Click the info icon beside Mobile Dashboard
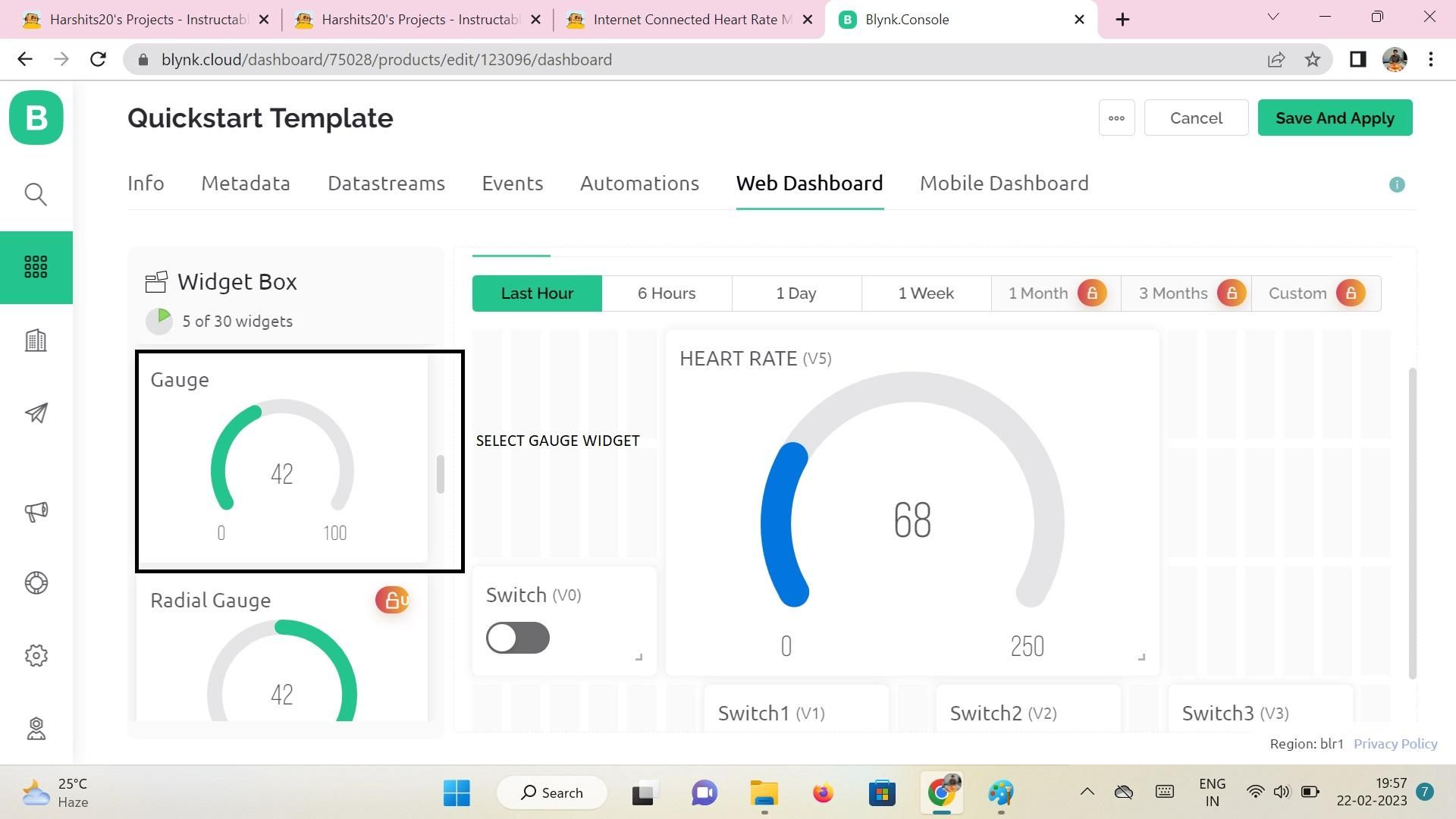Image resolution: width=1456 pixels, height=819 pixels. click(1397, 184)
